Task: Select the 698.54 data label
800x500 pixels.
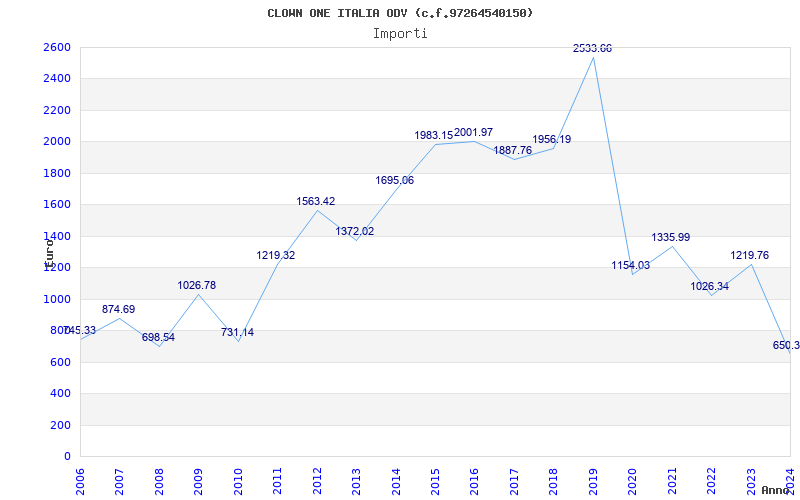Action: [x=159, y=338]
